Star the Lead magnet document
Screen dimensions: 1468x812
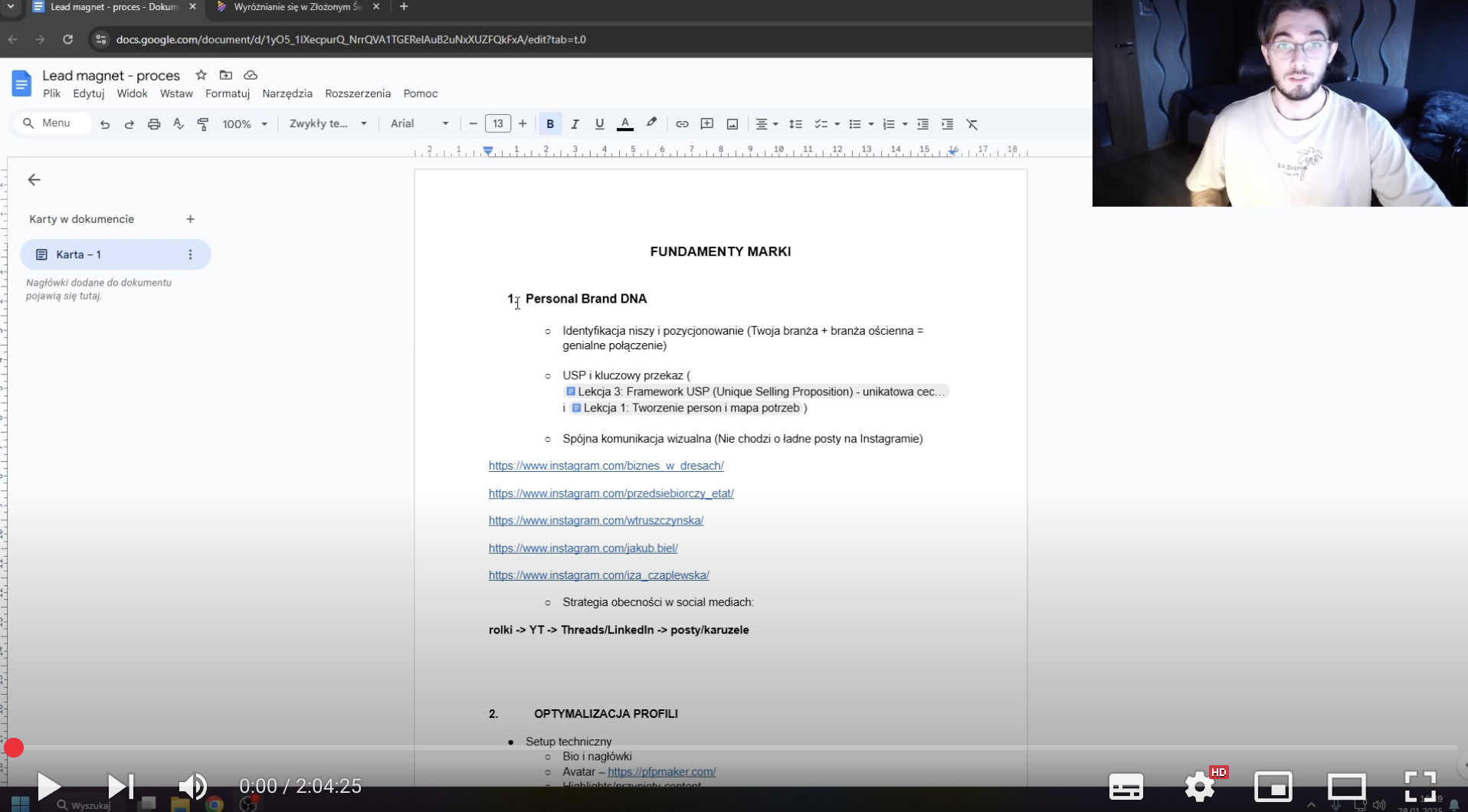click(x=201, y=75)
